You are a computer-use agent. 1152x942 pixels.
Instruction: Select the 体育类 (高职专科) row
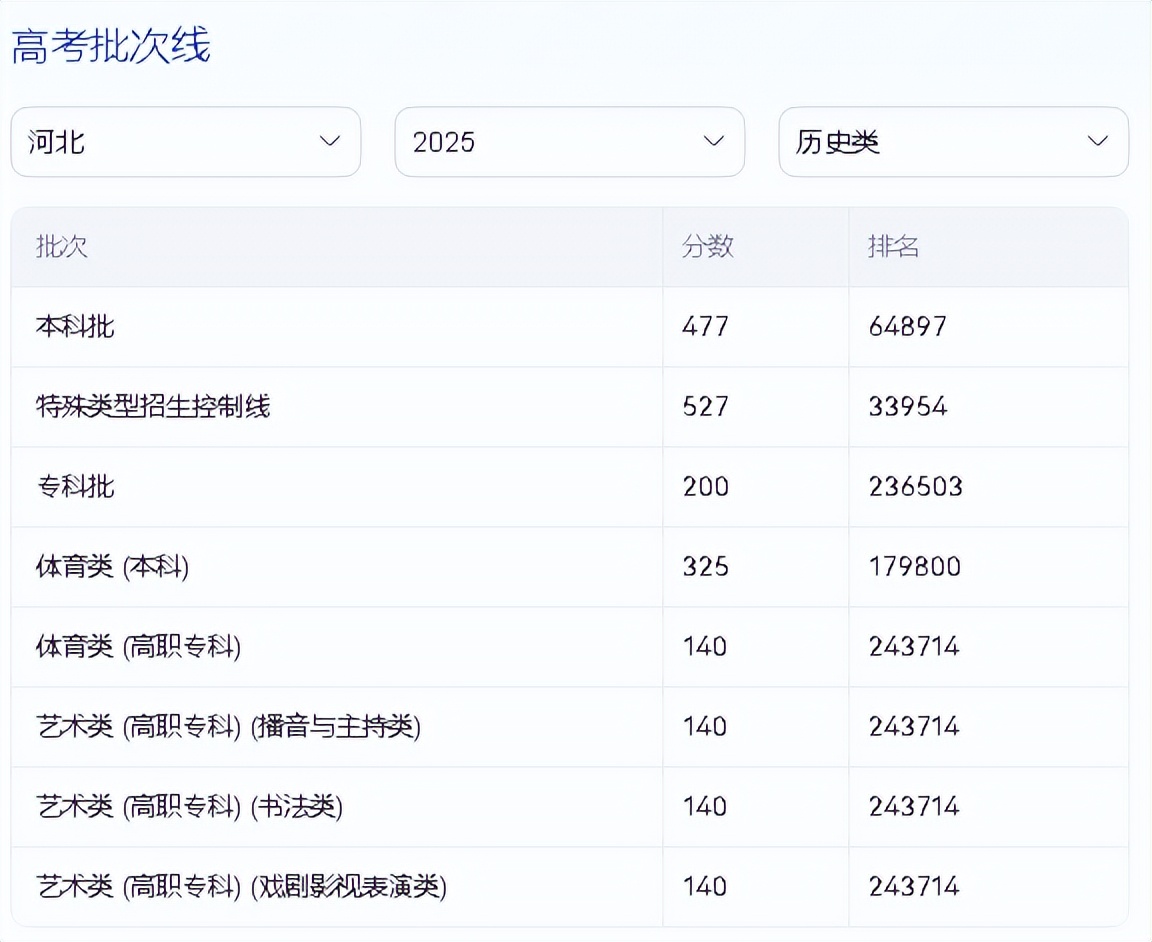[x=137, y=647]
